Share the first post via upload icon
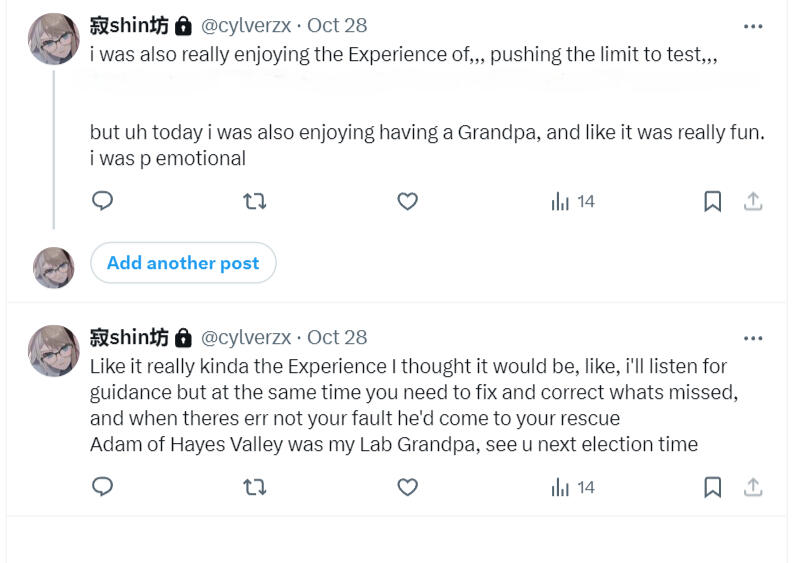Image resolution: width=797 pixels, height=563 pixels. click(x=753, y=201)
